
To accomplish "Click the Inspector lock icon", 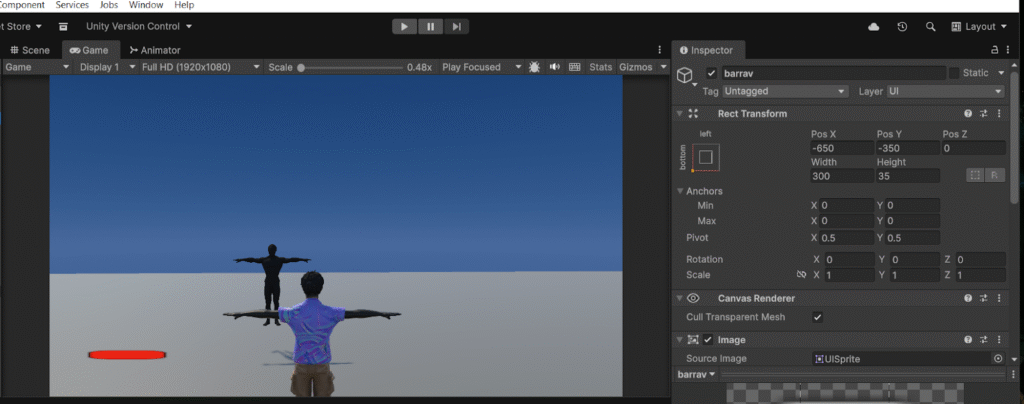I will (x=994, y=50).
